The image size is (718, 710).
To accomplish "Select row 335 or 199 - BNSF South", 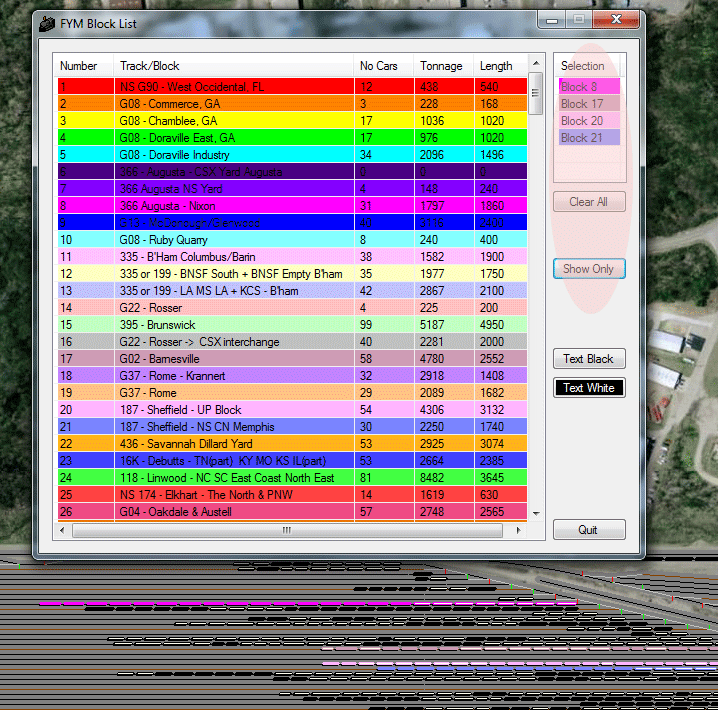I will (292, 274).
